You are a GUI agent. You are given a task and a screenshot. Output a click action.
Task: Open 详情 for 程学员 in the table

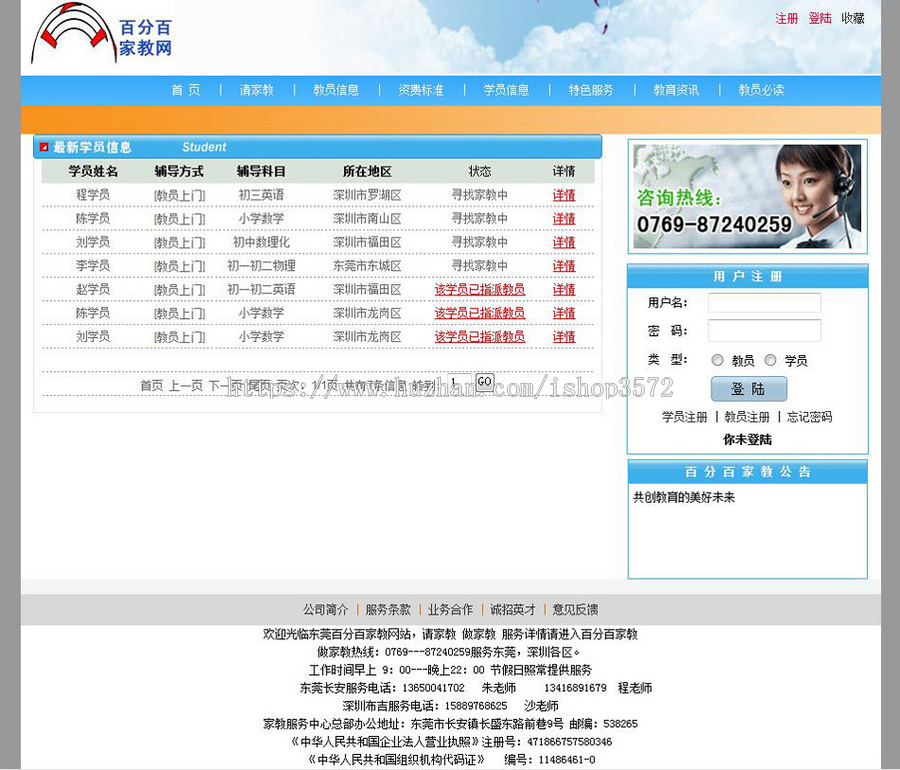[x=563, y=195]
